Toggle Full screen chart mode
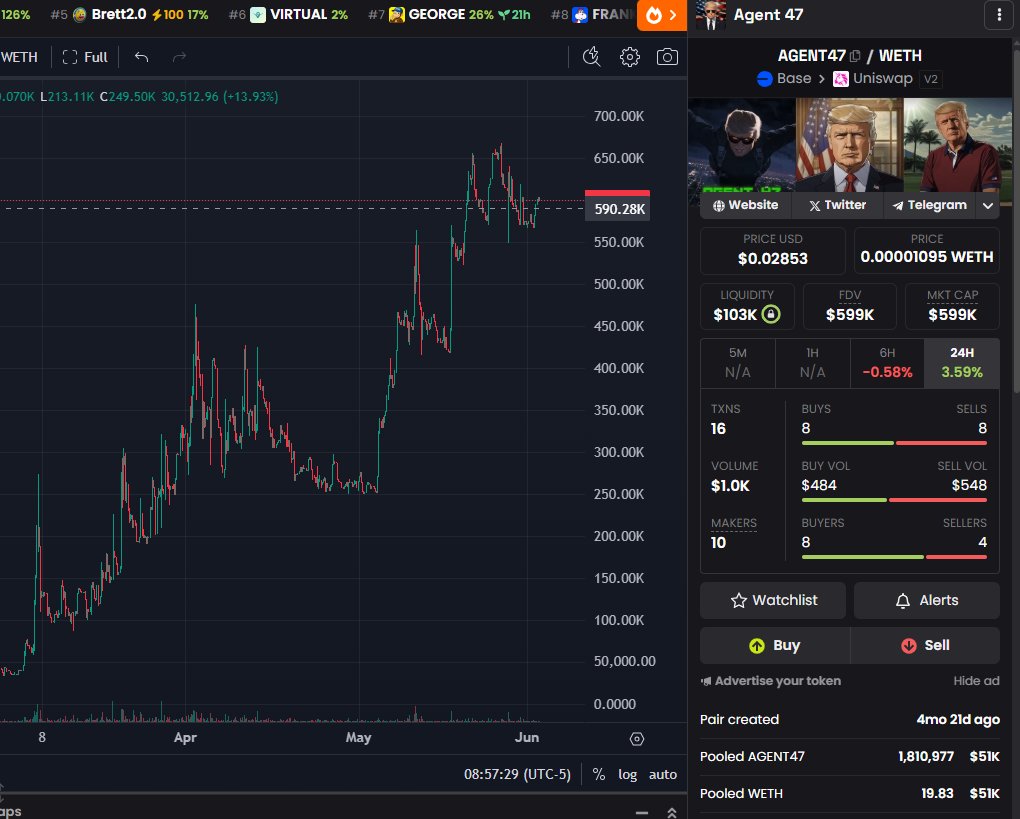 85,57
